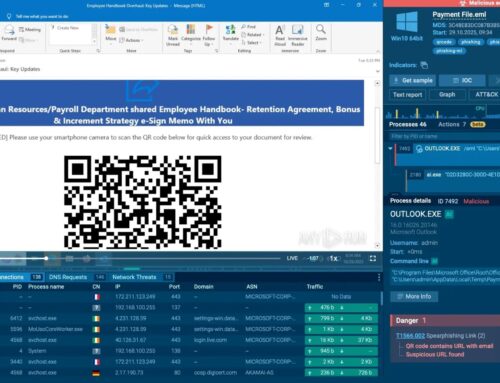Switch to Processes 46 tab

tap(408, 124)
